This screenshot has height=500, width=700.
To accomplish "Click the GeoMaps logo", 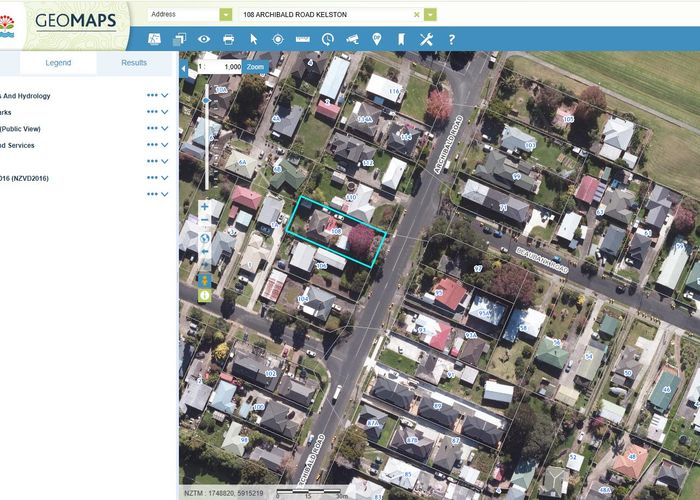I will [x=75, y=21].
